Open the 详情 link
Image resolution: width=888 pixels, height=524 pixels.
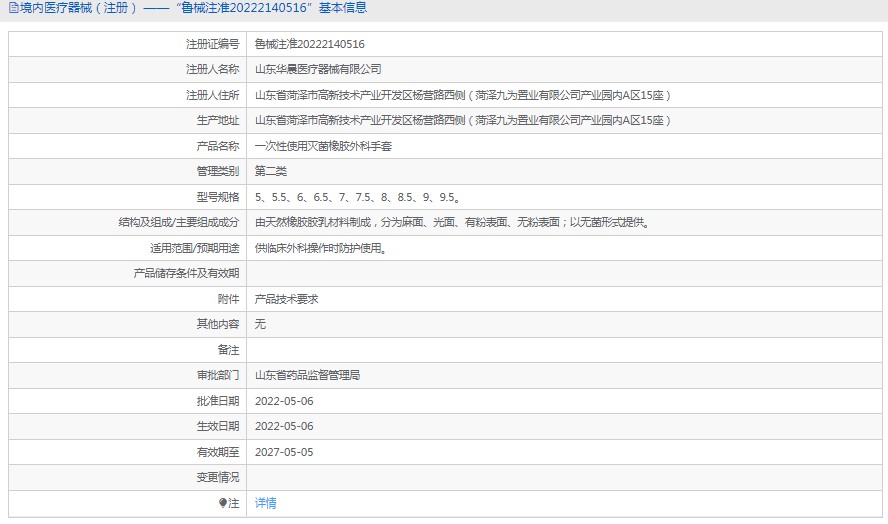[x=266, y=502]
